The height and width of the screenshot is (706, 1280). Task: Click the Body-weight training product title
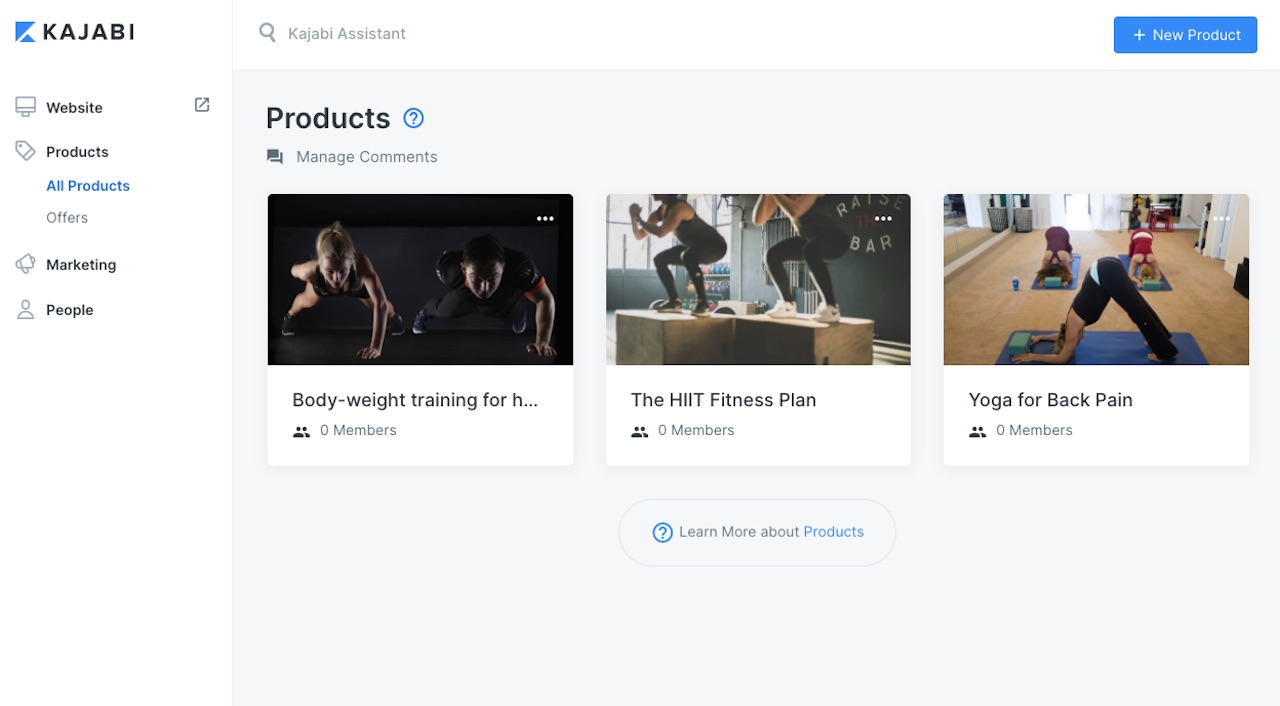(x=415, y=399)
